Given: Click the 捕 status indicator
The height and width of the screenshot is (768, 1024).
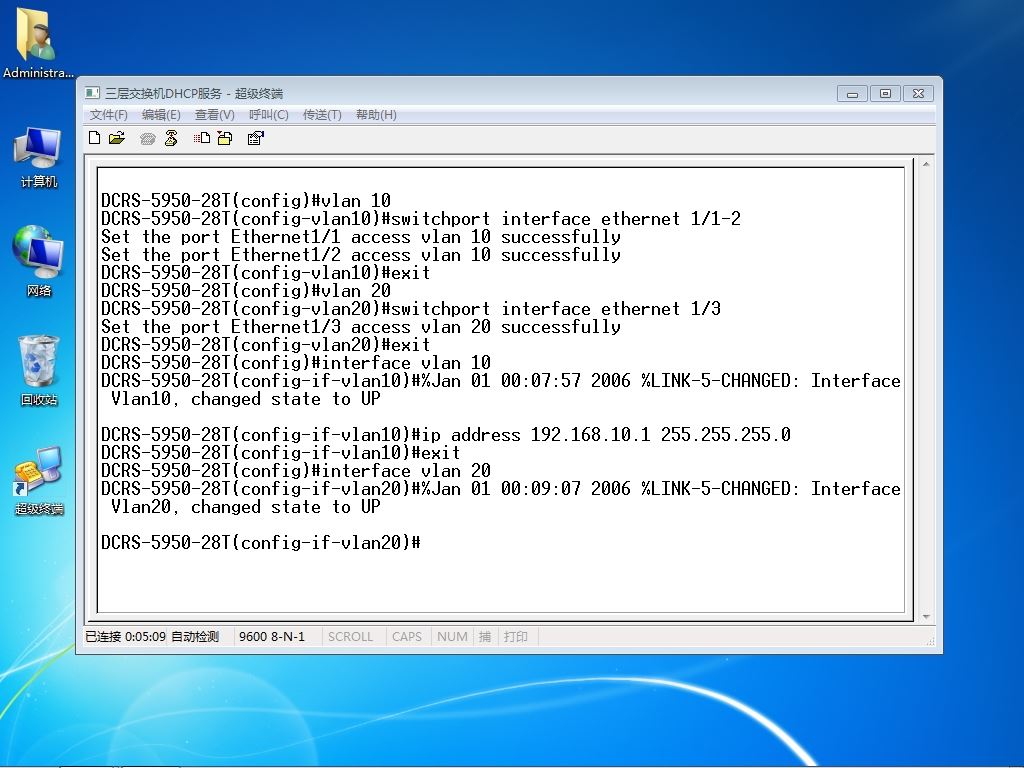Looking at the screenshot, I should point(485,637).
